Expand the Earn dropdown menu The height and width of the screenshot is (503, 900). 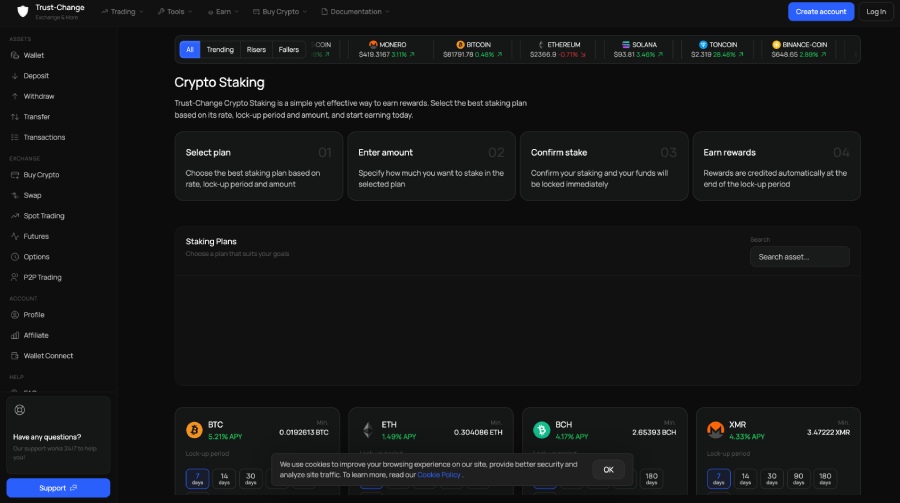223,11
